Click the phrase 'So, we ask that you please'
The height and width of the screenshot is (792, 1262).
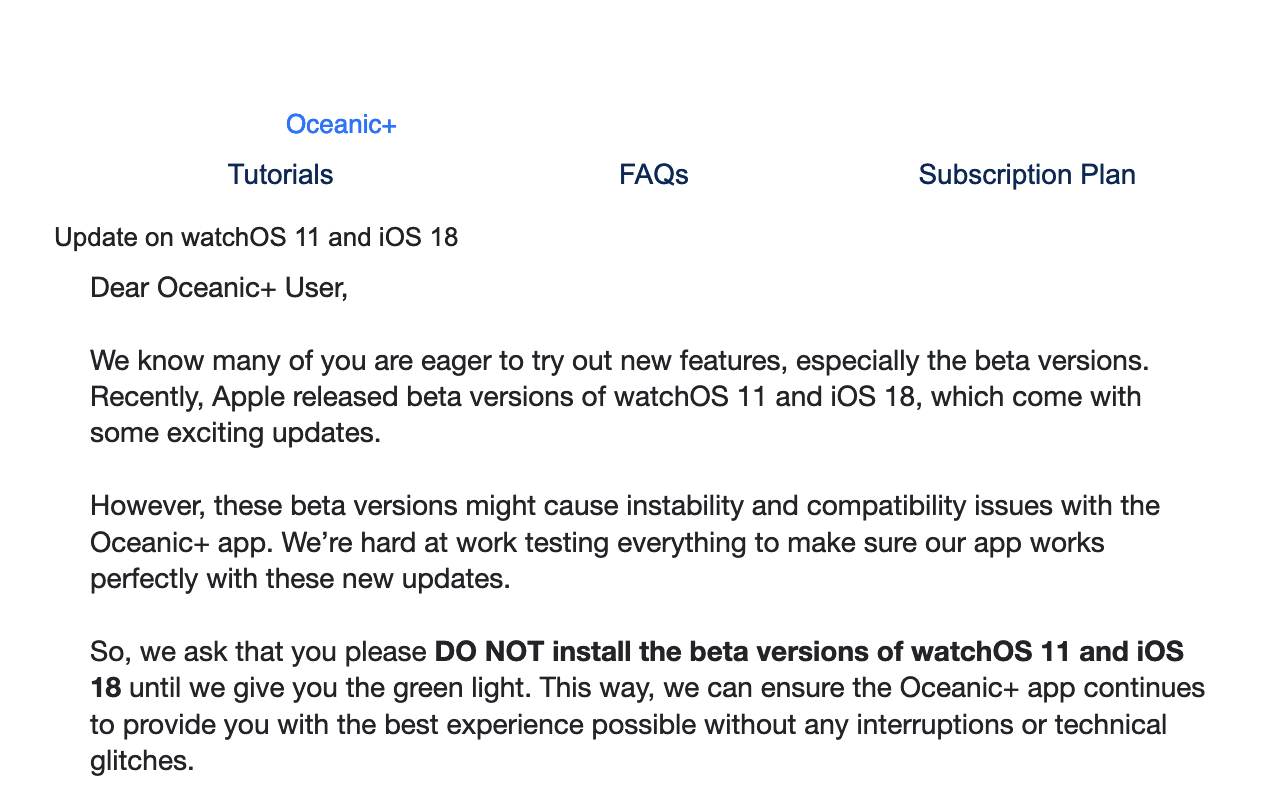point(258,652)
